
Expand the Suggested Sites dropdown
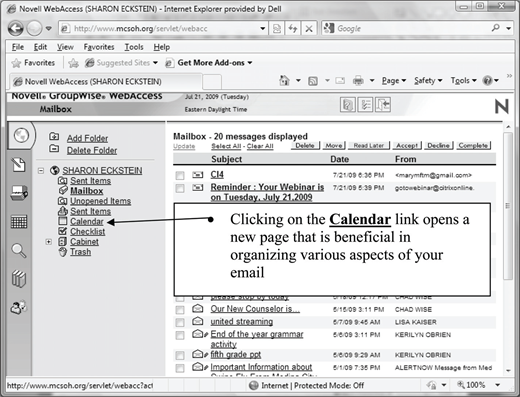155,63
